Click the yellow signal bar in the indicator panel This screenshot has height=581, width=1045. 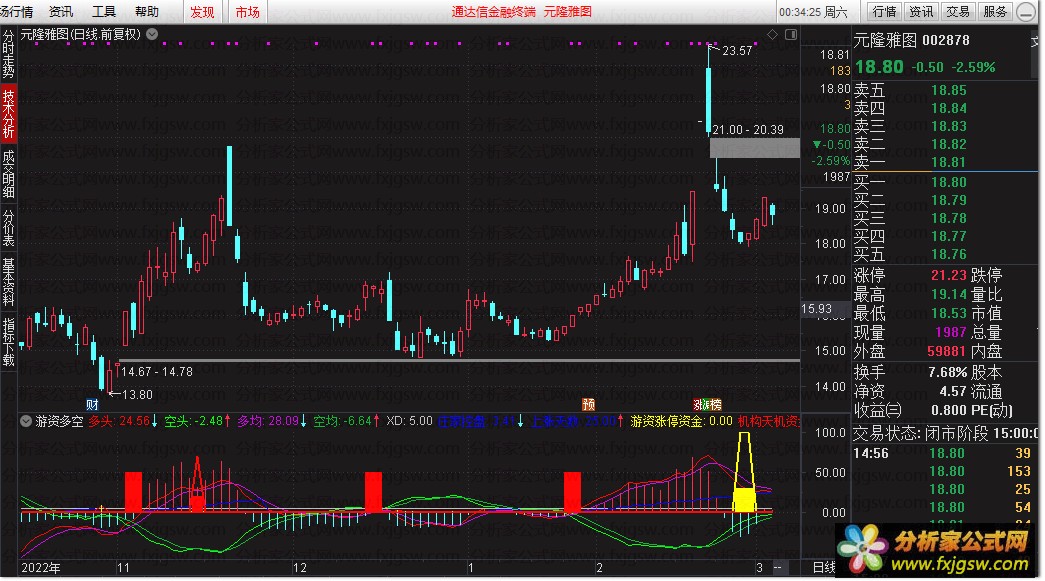744,499
